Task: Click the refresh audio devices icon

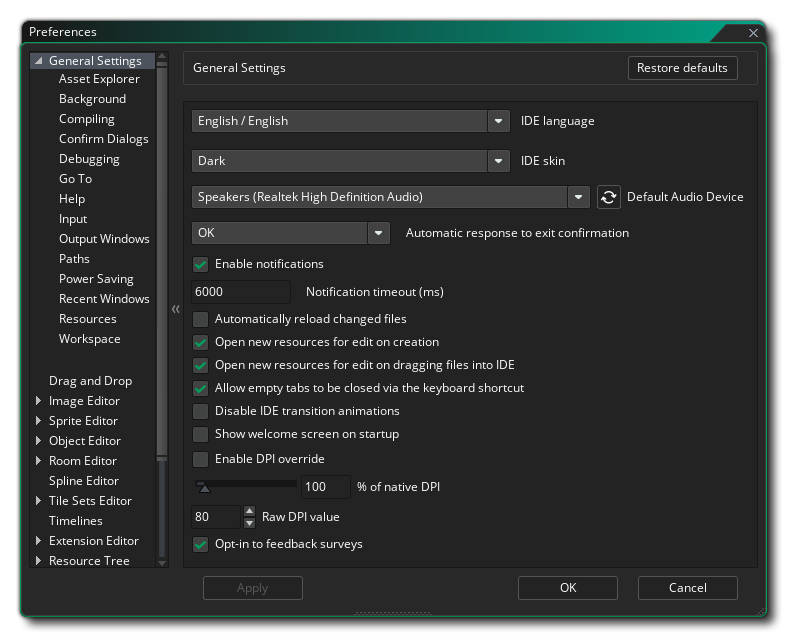Action: pos(608,197)
